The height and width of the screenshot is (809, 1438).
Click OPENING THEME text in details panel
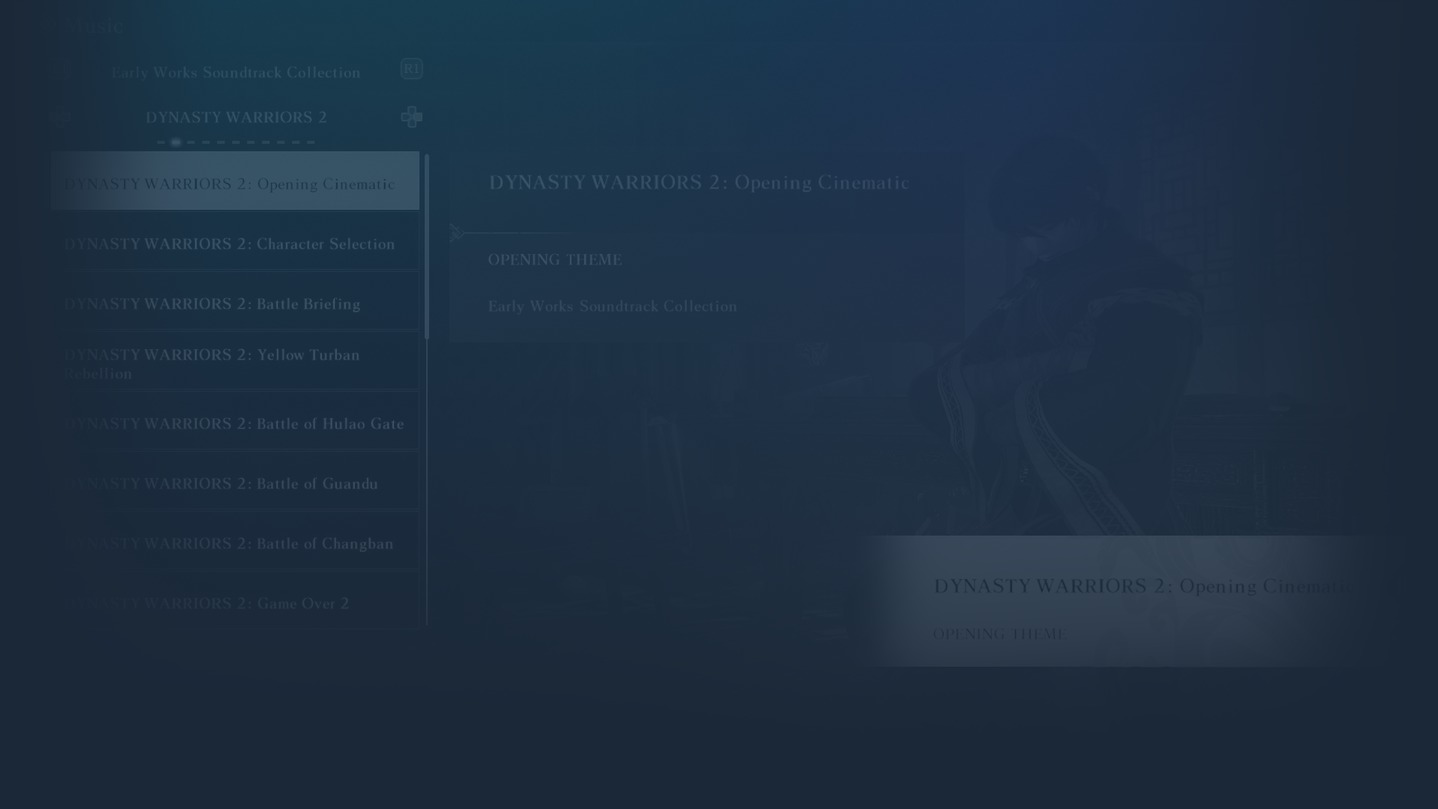pos(555,259)
